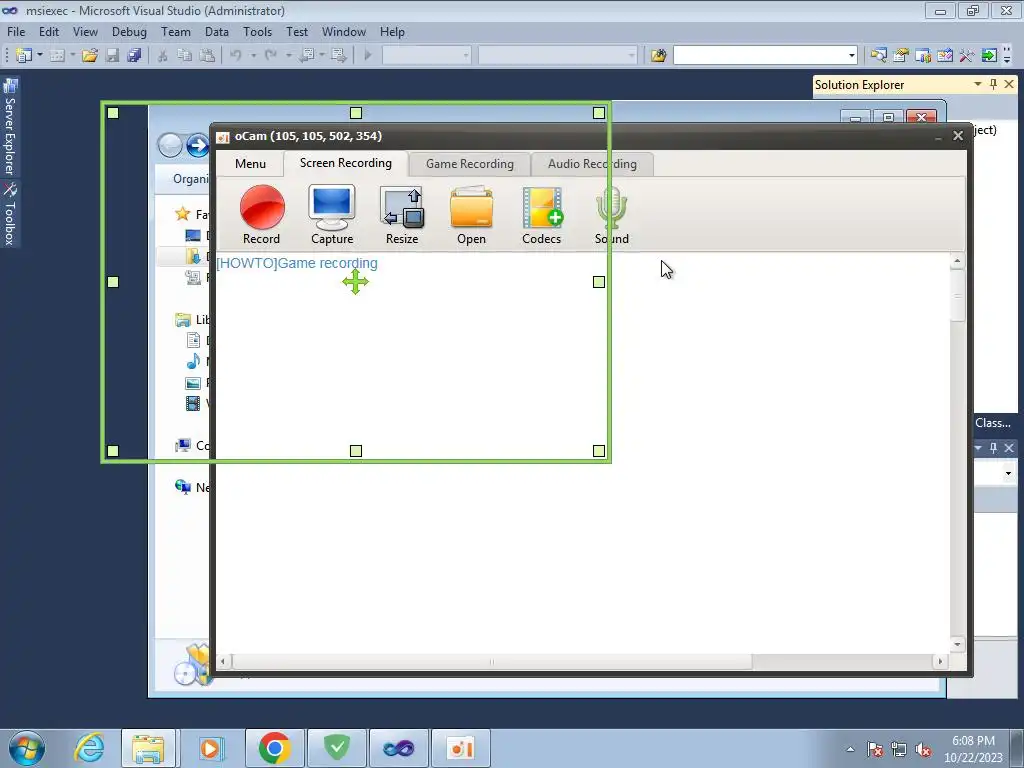Click the Solution Explorer toolbar icon

click(878, 56)
